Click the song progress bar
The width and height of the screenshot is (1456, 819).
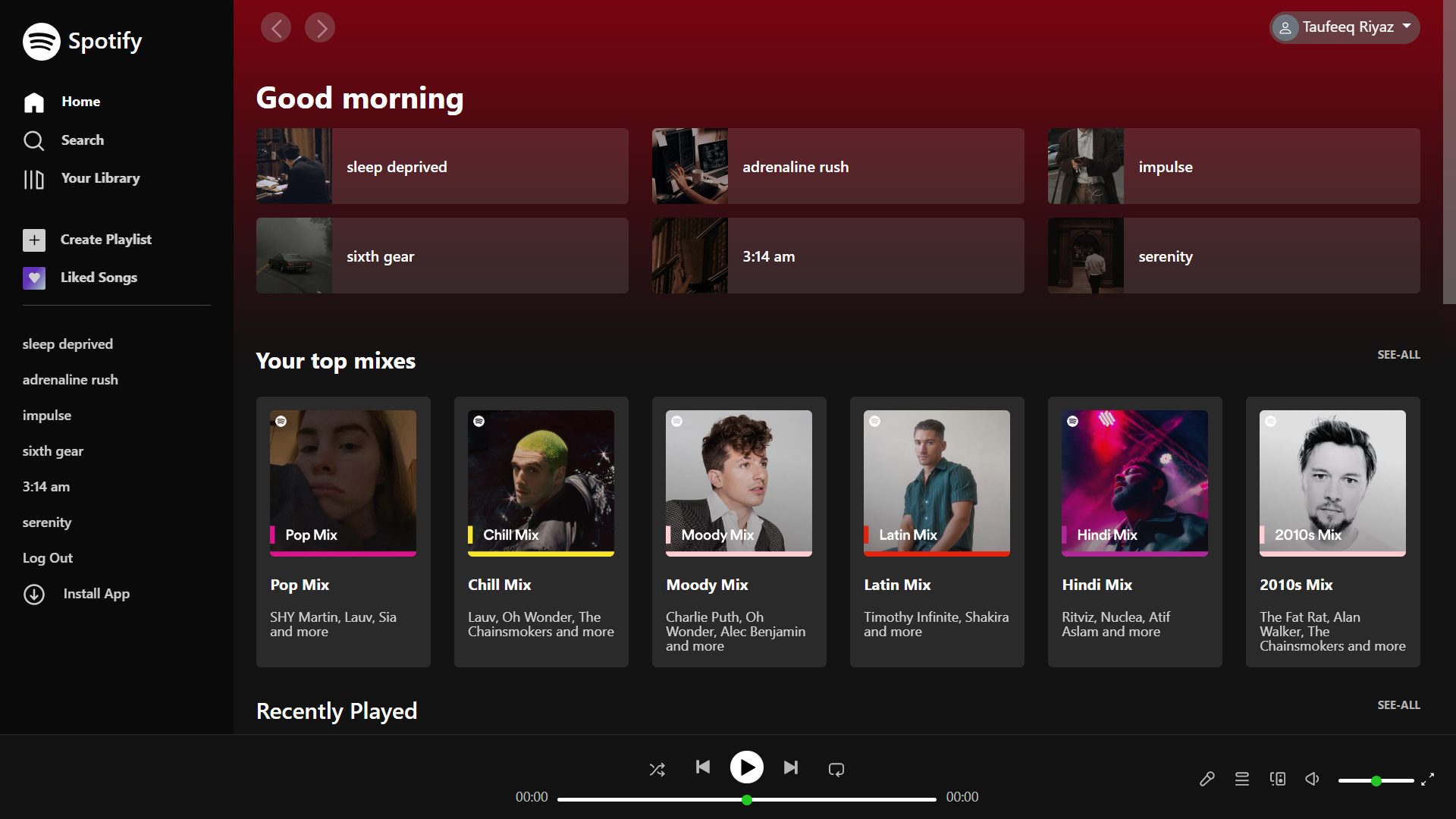[747, 799]
